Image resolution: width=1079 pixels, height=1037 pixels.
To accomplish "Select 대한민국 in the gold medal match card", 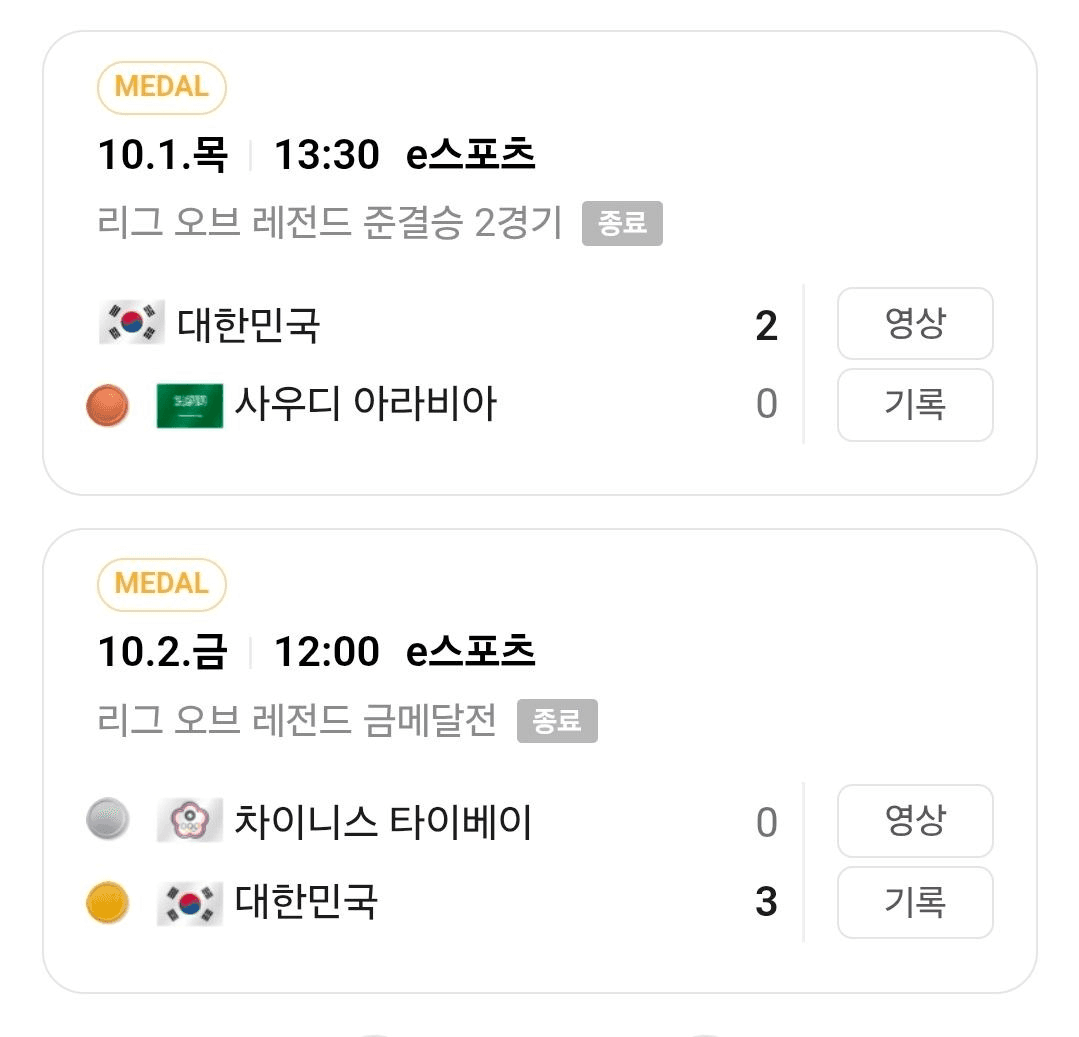I will pyautogui.click(x=306, y=901).
